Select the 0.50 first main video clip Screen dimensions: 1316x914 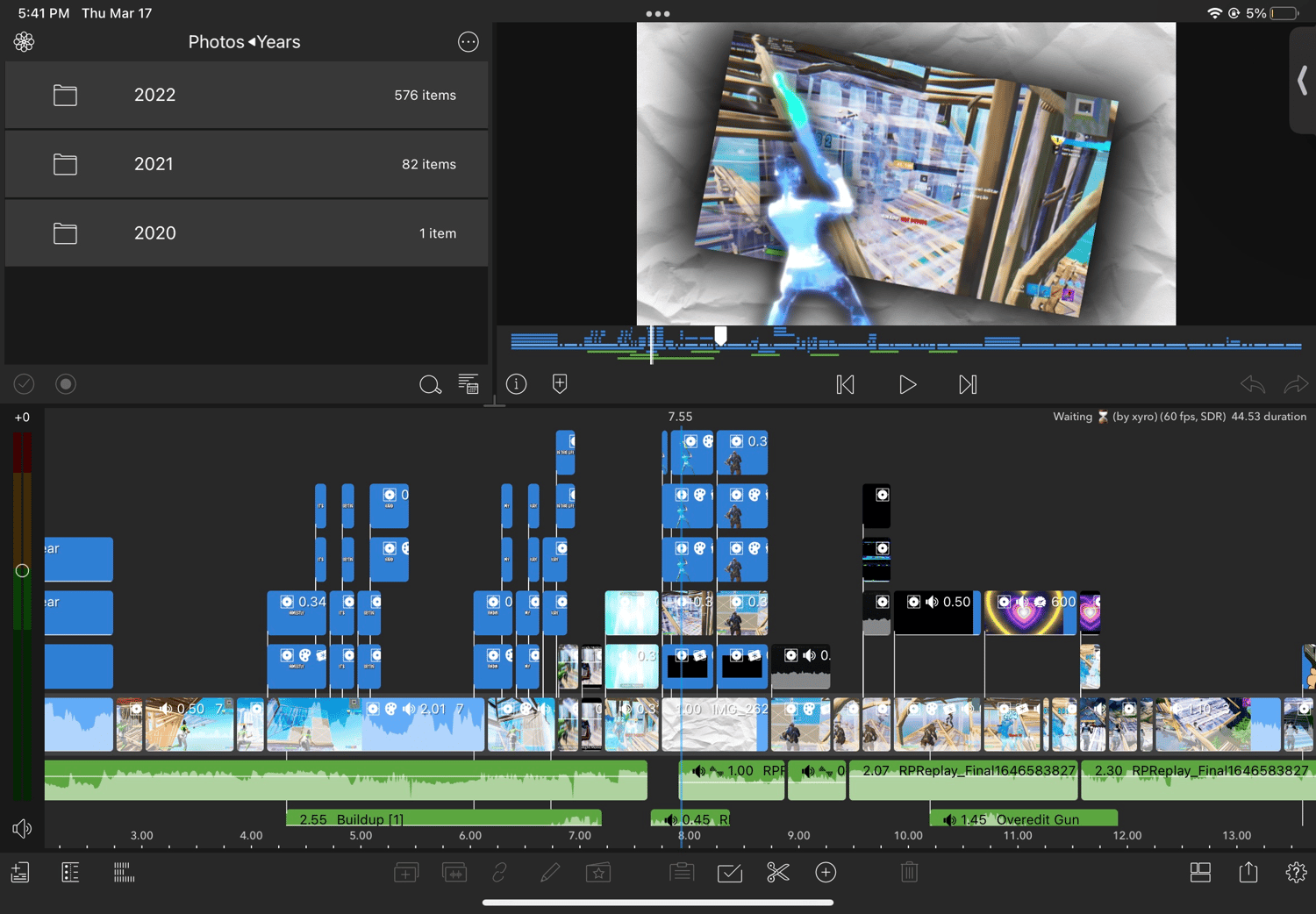click(x=189, y=725)
